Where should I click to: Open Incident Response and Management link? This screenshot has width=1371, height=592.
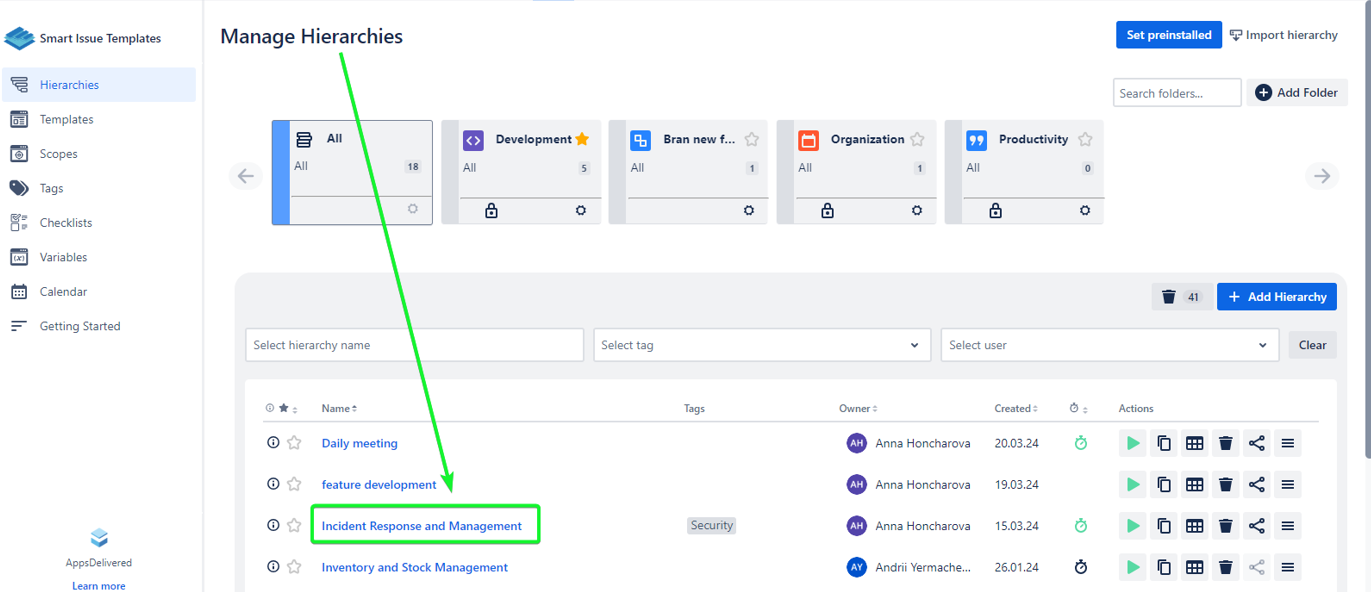[x=421, y=526]
